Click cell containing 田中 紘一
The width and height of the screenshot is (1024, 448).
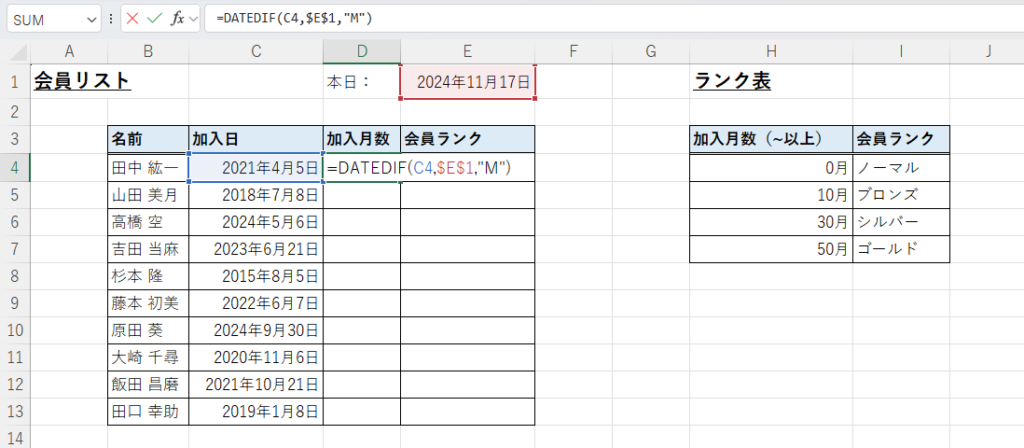tap(147, 168)
